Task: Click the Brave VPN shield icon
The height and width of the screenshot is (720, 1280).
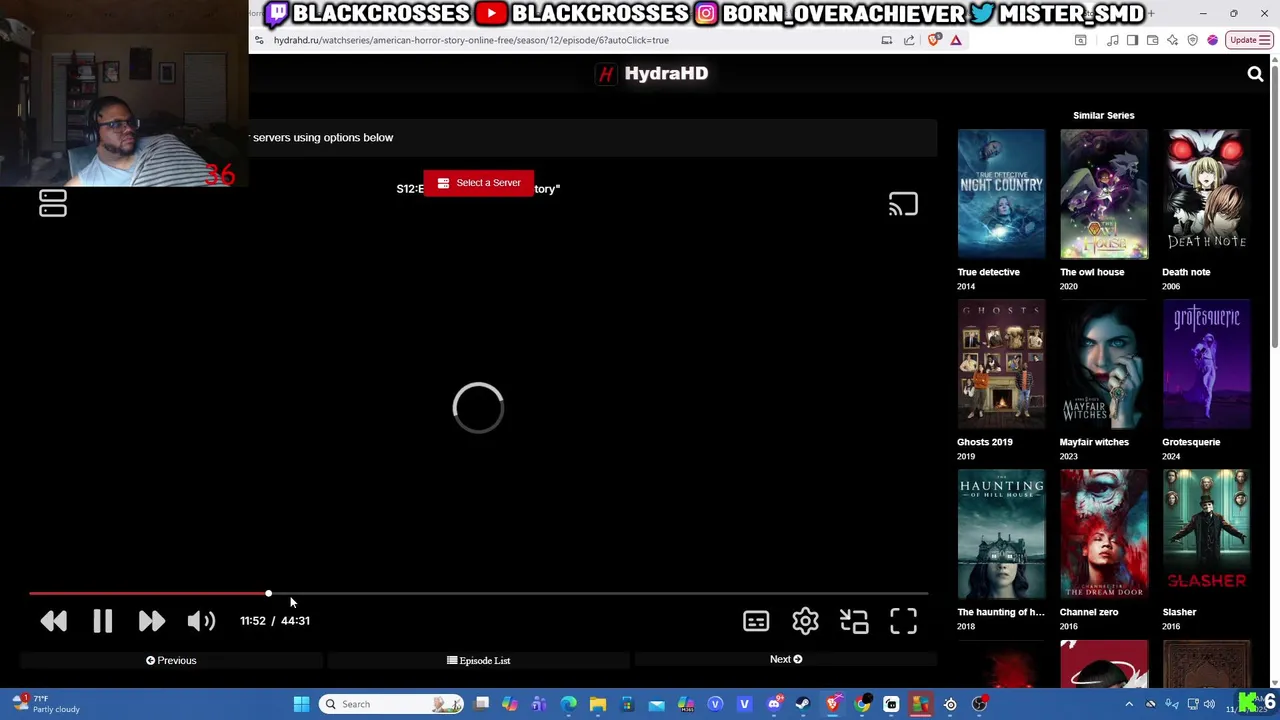Action: (x=1192, y=40)
